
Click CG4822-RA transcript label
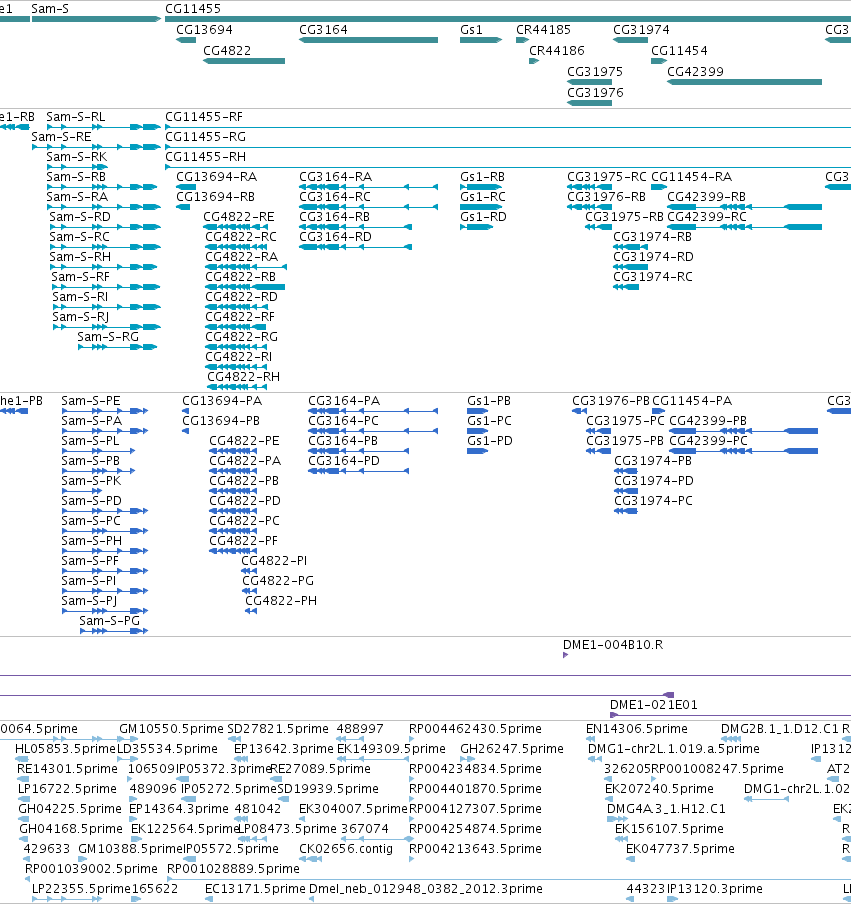coord(242,257)
